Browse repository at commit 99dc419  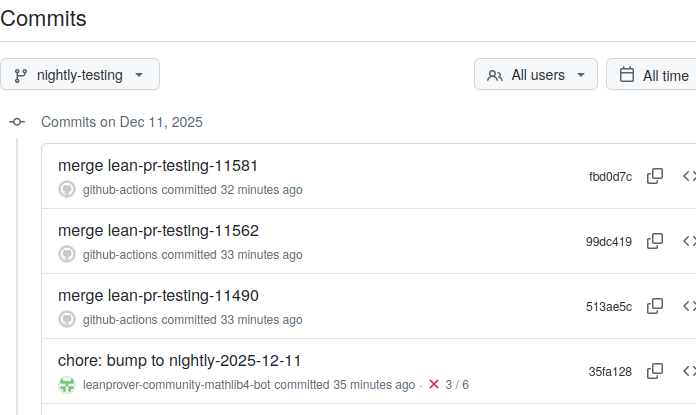point(688,241)
